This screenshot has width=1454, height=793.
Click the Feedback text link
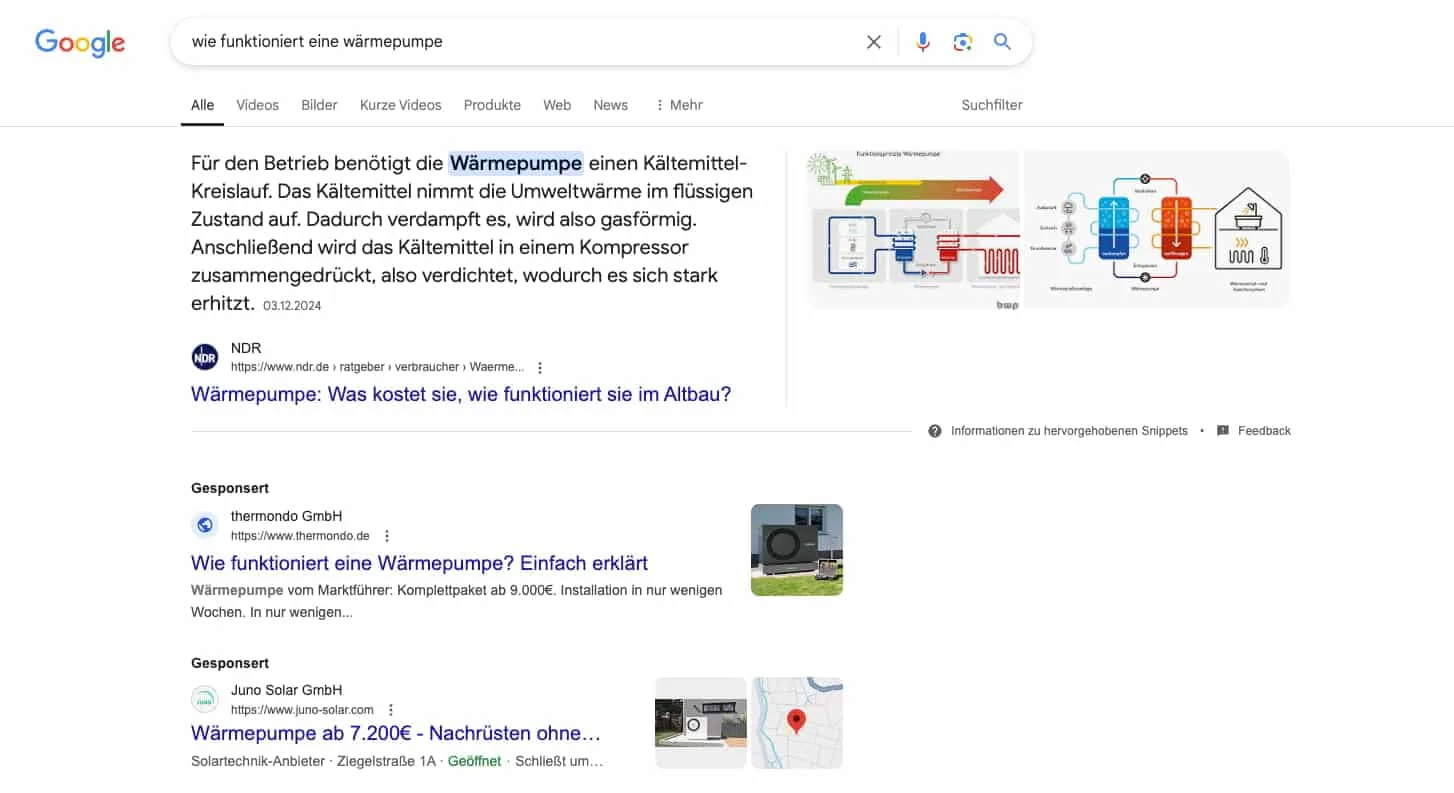(x=1264, y=431)
